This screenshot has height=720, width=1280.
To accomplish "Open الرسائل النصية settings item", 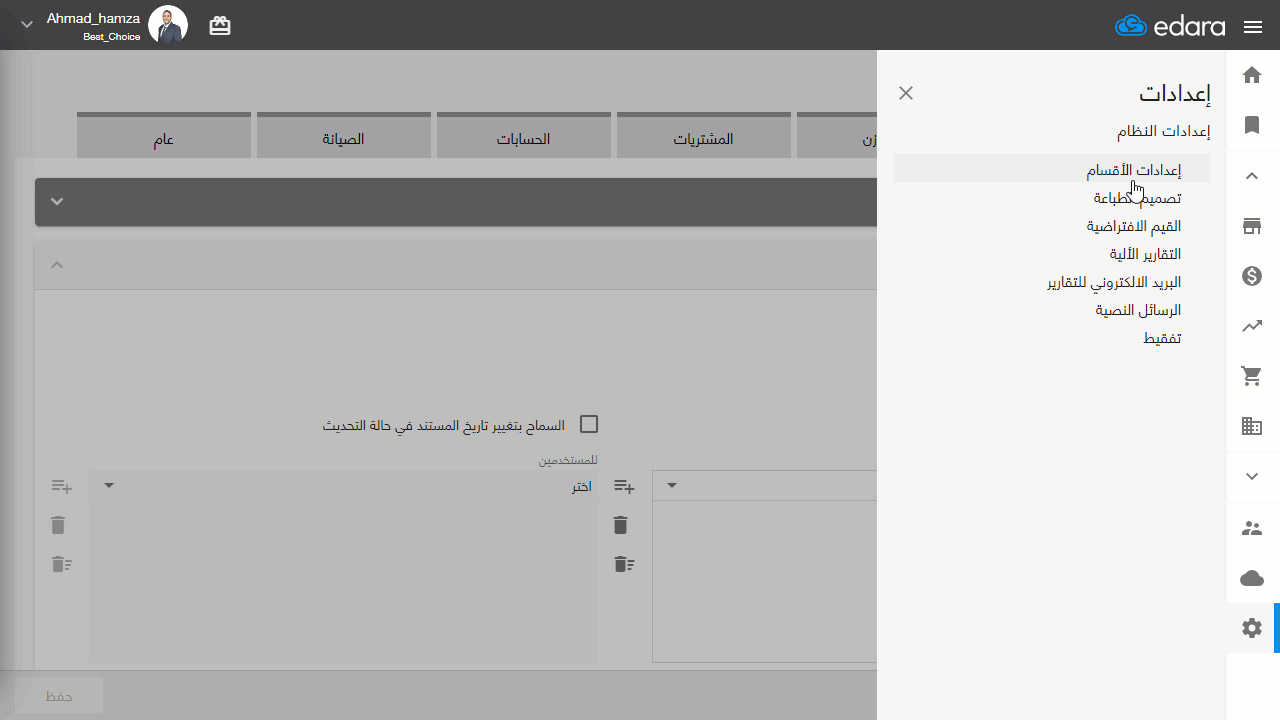I will pos(1138,310).
